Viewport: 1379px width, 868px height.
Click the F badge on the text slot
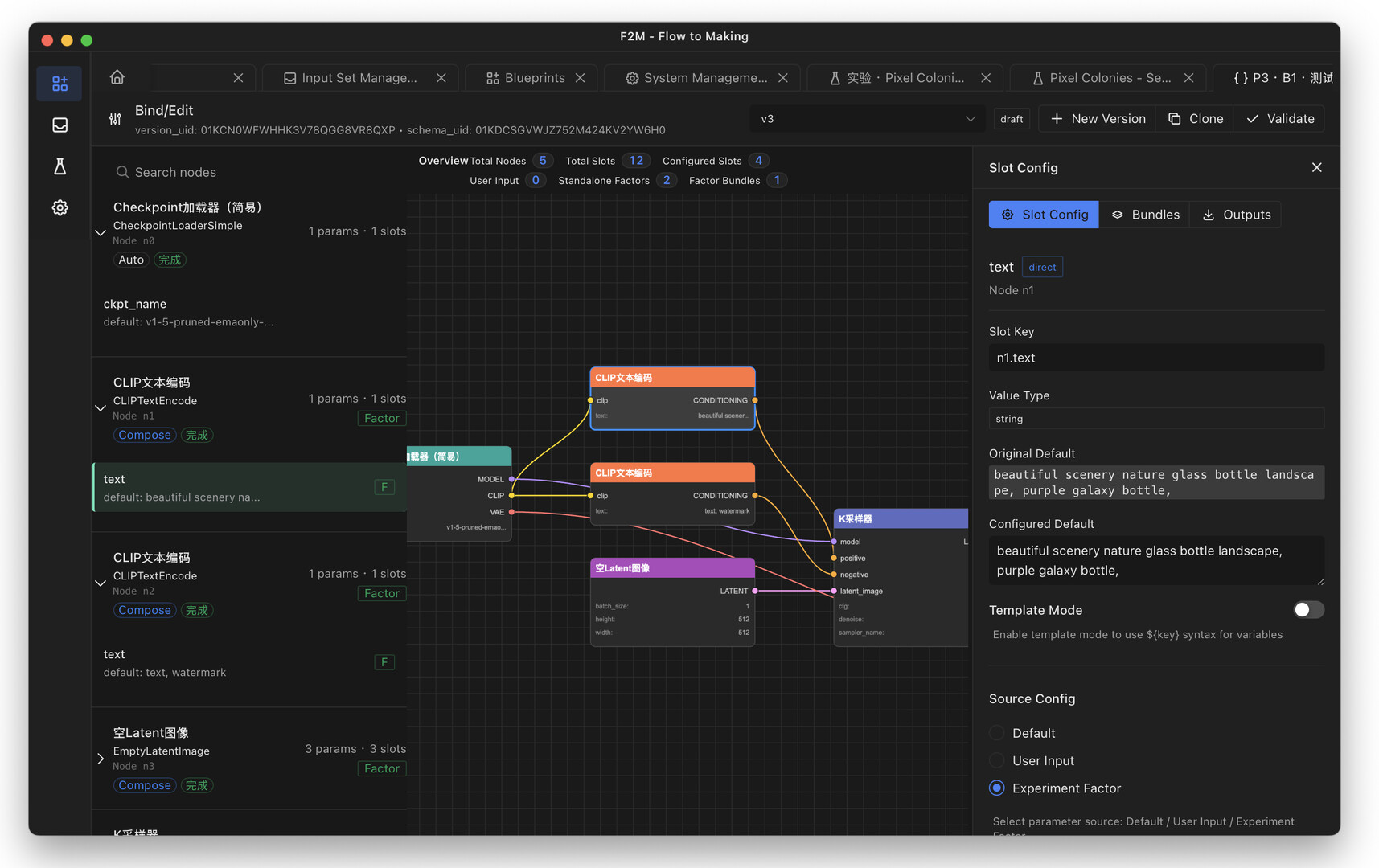[384, 486]
